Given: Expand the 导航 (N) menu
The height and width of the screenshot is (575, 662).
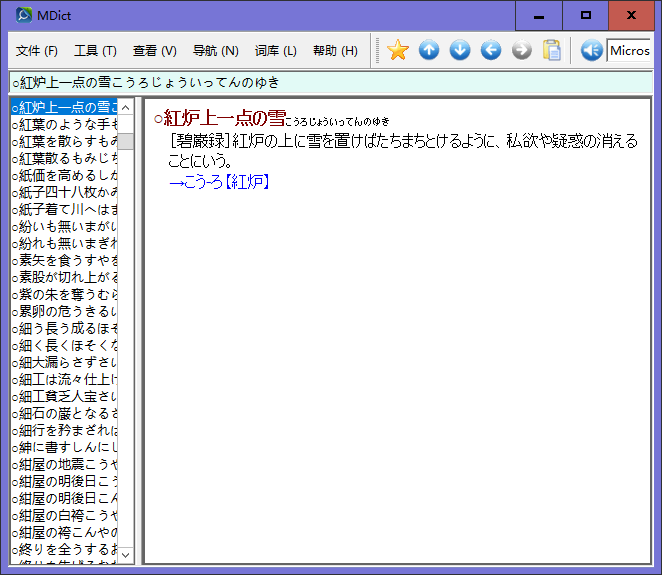Looking at the screenshot, I should click(215, 51).
